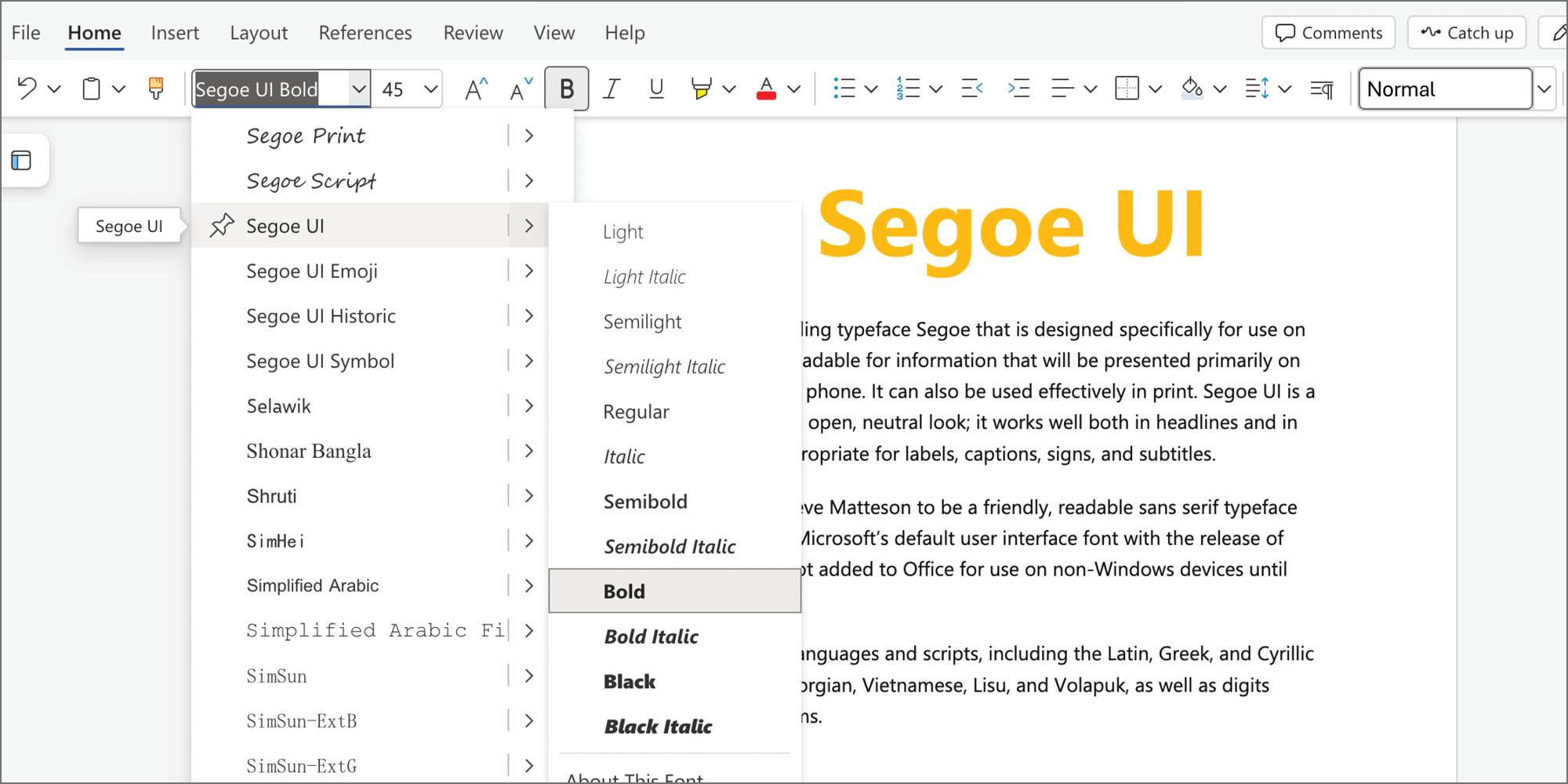Apply text highlighting
1568x784 pixels.
point(700,88)
